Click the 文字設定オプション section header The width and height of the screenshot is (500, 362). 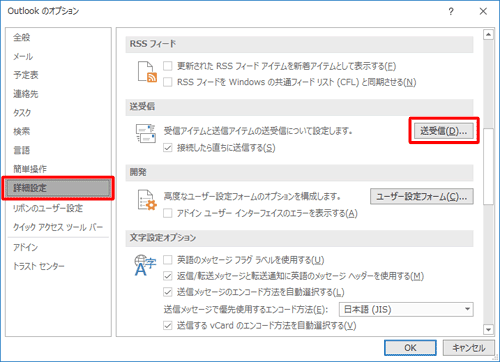(x=299, y=238)
